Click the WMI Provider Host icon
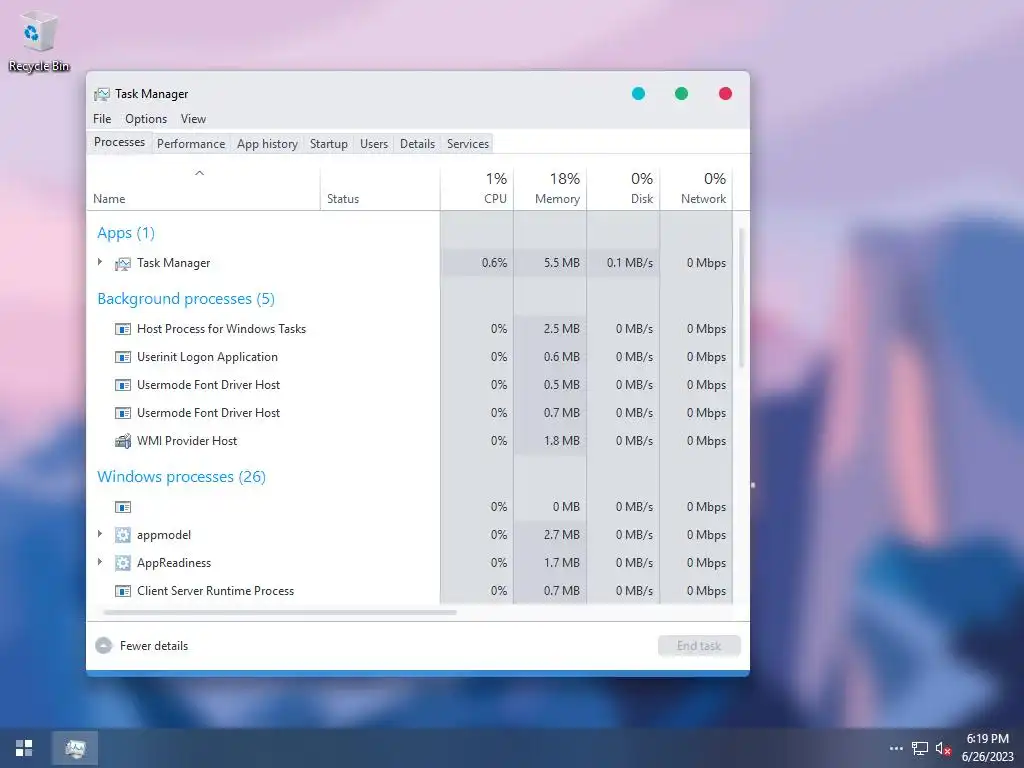The height and width of the screenshot is (768, 1024). pyautogui.click(x=123, y=441)
